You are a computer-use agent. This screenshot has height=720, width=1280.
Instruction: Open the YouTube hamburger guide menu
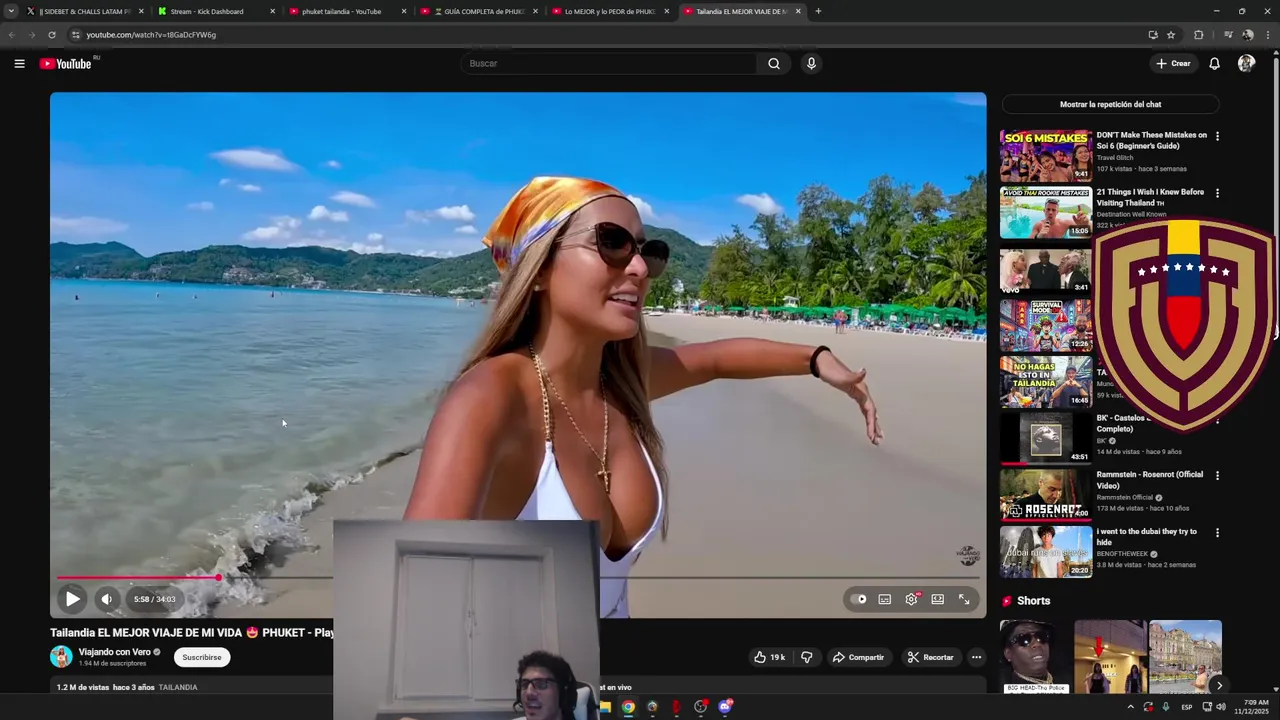click(19, 63)
